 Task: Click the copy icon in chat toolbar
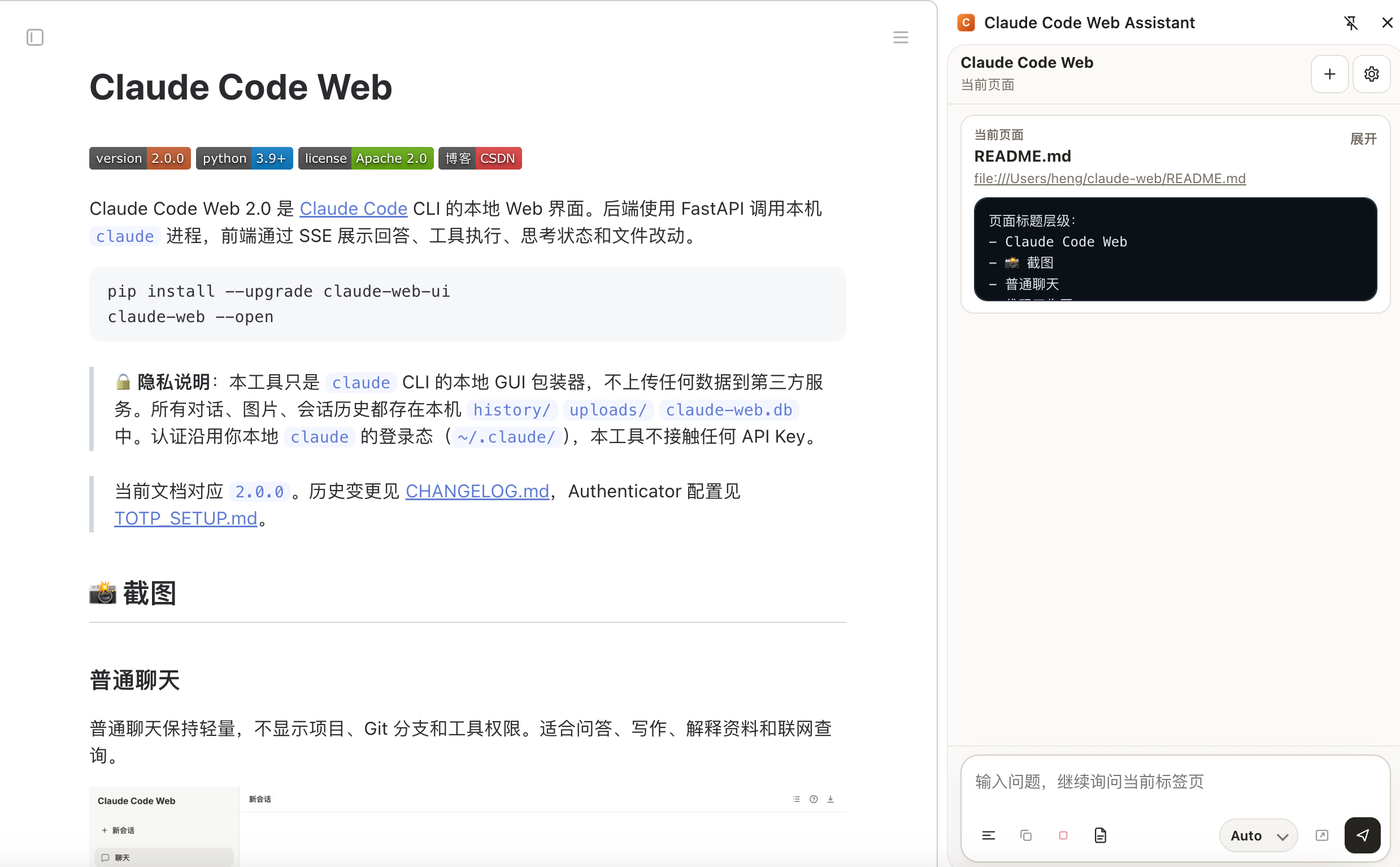1026,835
